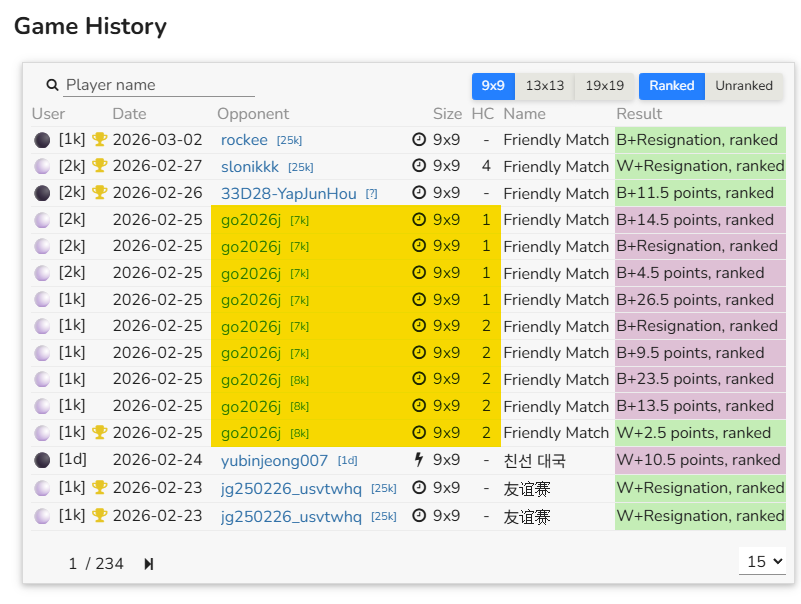Open the rows-per-page dropdown showing 15
The width and height of the screenshot is (801, 604).
pos(762,562)
